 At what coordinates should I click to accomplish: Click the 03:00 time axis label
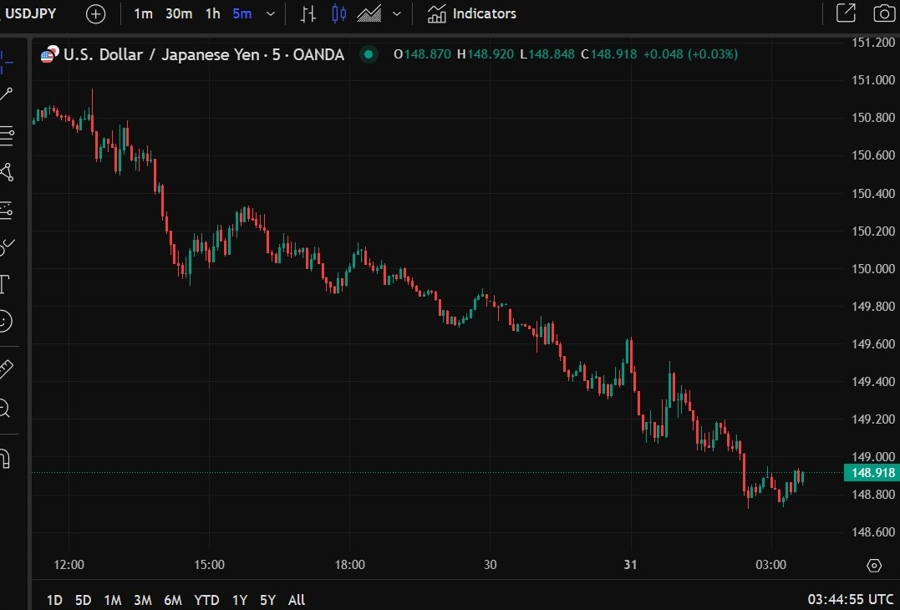tap(771, 565)
